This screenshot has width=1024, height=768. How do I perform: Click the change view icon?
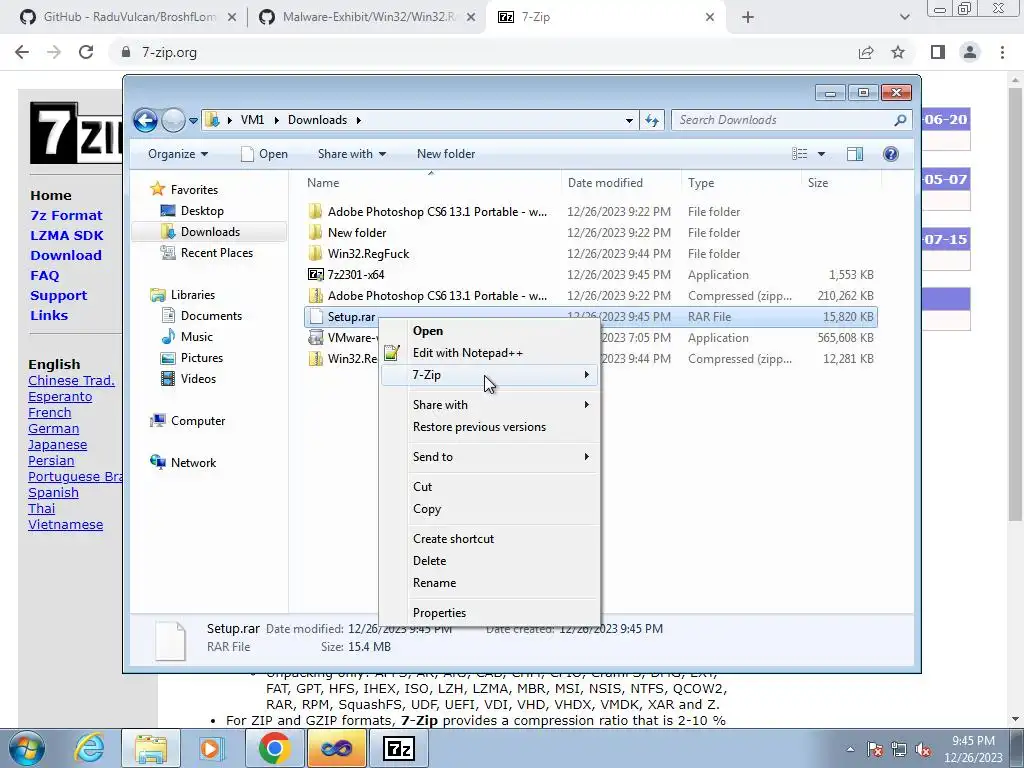(x=799, y=154)
